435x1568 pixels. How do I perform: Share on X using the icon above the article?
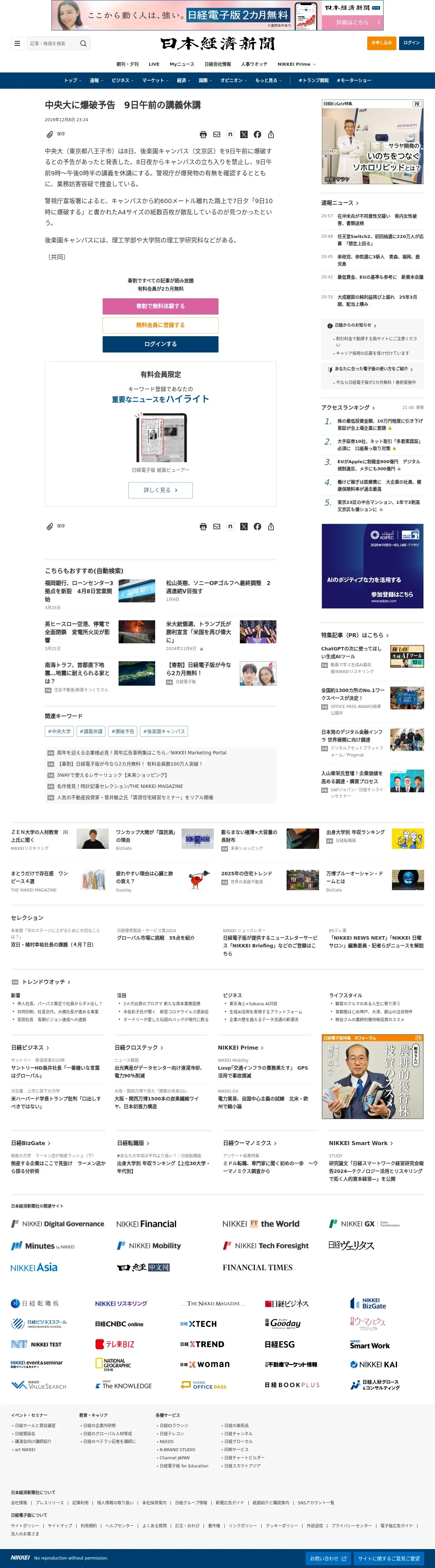point(244,134)
